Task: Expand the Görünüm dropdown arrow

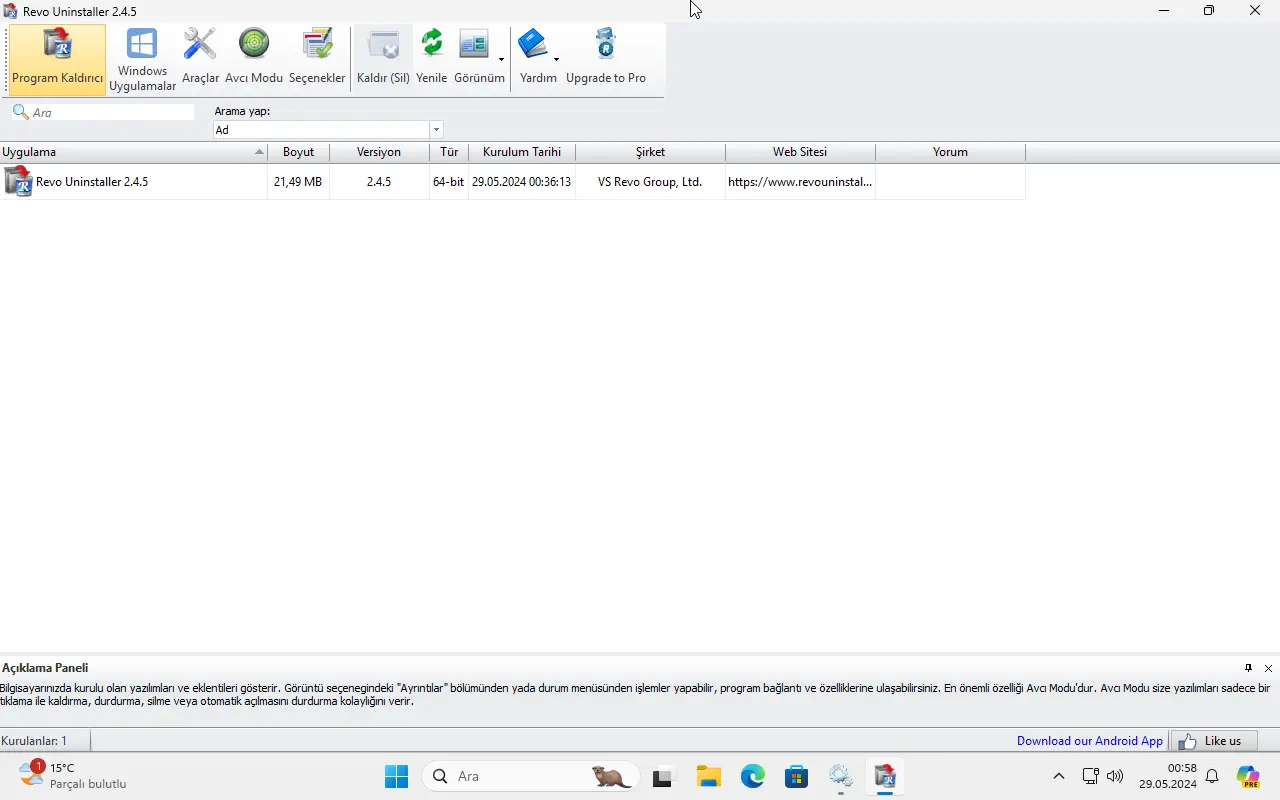Action: click(502, 59)
